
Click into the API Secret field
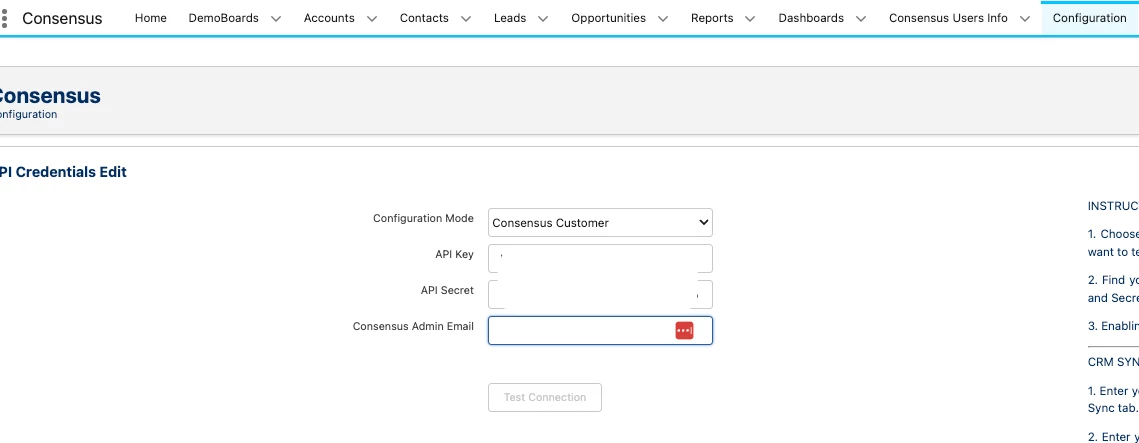pyautogui.click(x=600, y=294)
